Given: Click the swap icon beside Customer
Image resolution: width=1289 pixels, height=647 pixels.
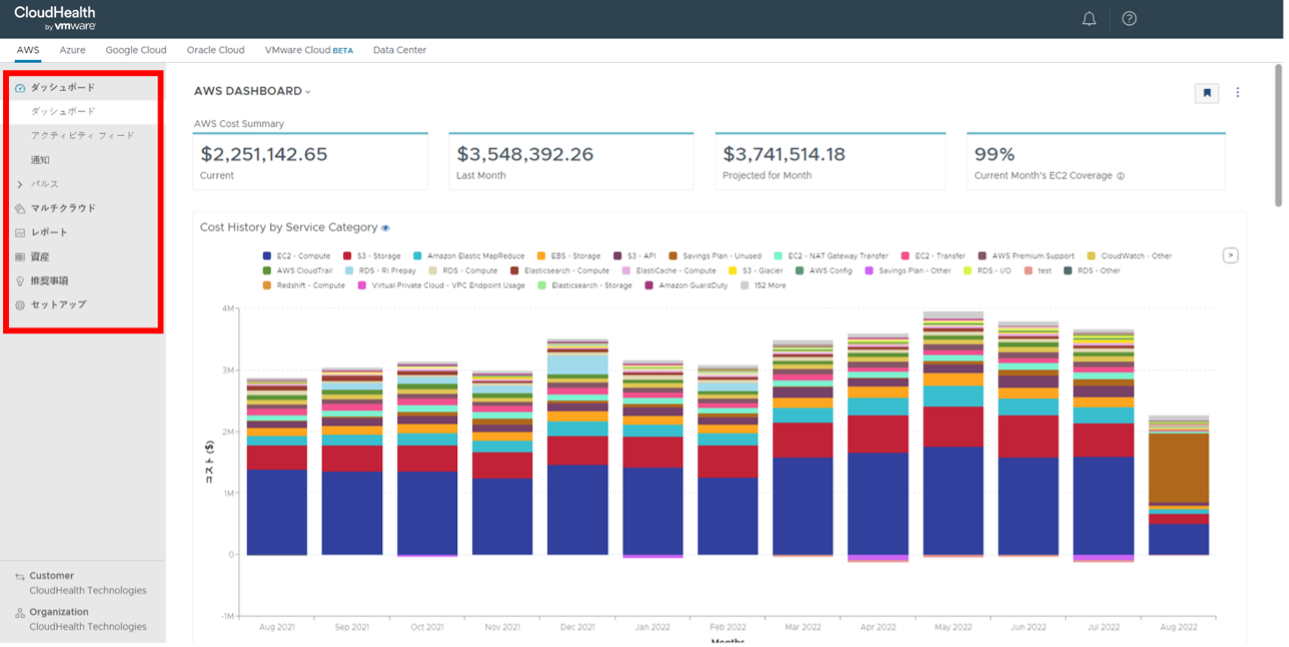Looking at the screenshot, I should pyautogui.click(x=20, y=576).
